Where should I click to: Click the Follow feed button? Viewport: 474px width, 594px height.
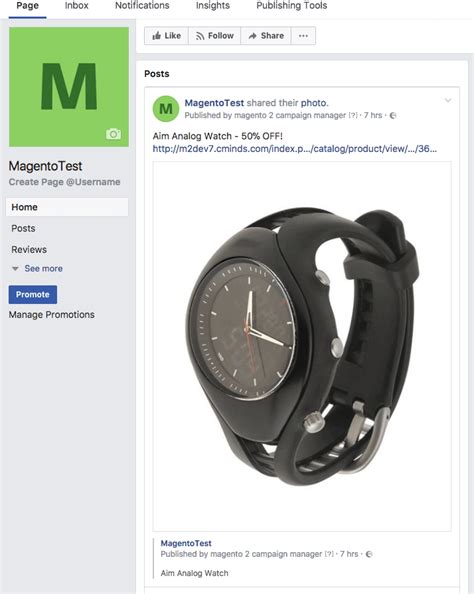tap(214, 36)
